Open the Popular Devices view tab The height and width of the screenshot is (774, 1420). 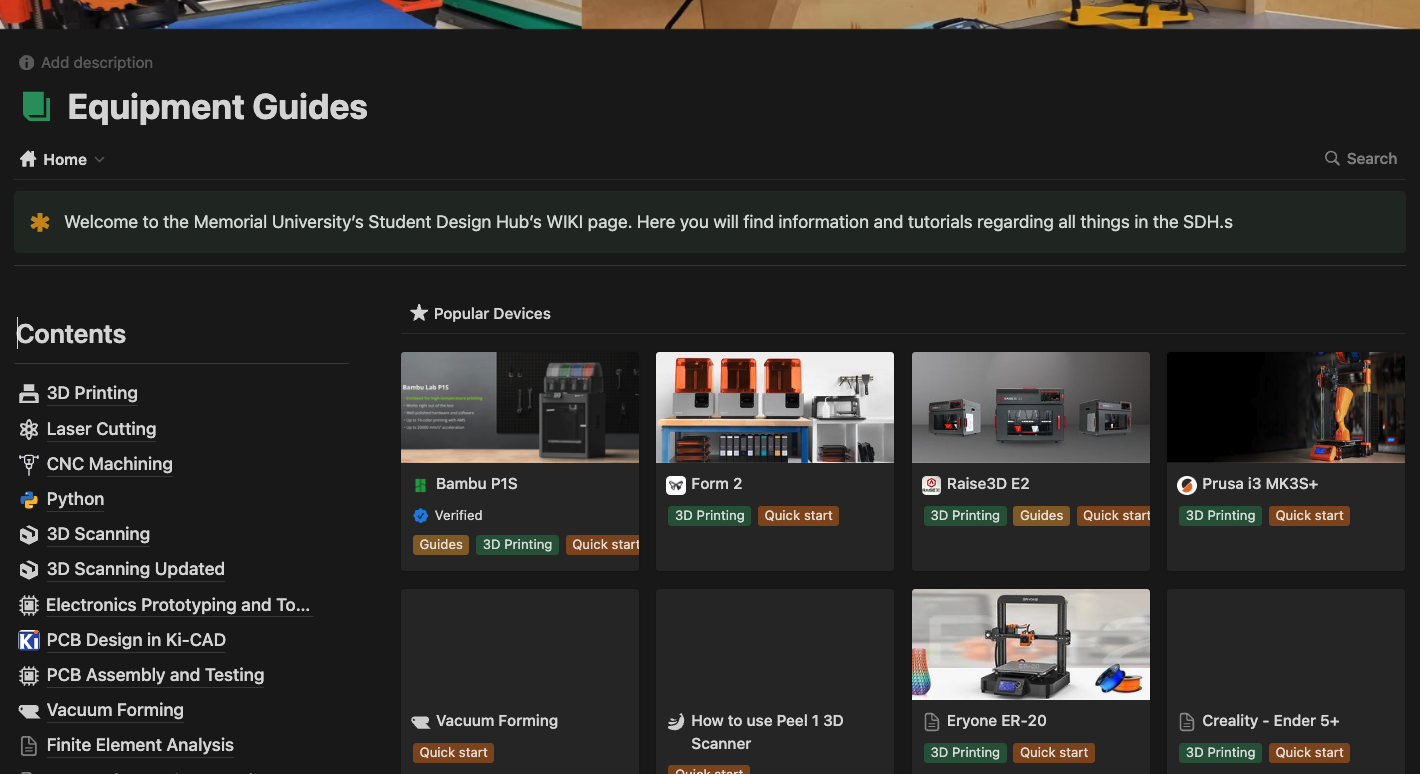click(481, 313)
